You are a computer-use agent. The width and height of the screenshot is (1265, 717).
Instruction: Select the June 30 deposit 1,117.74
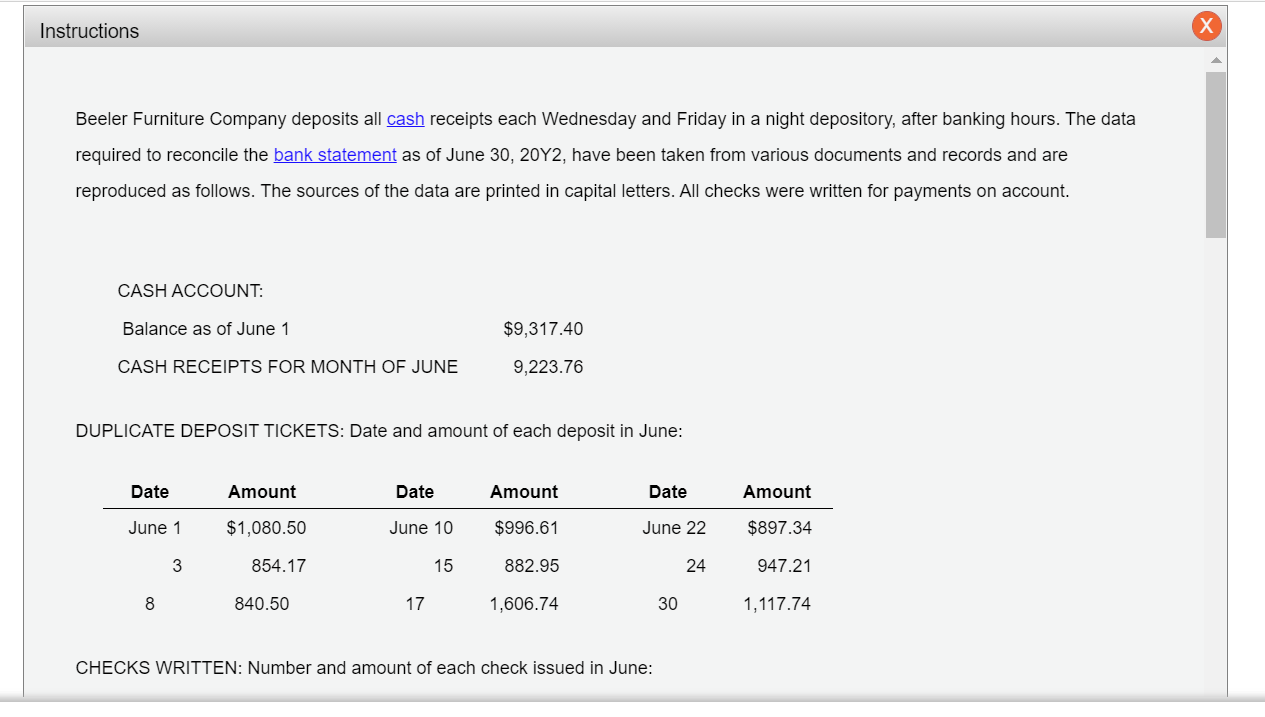click(x=777, y=604)
